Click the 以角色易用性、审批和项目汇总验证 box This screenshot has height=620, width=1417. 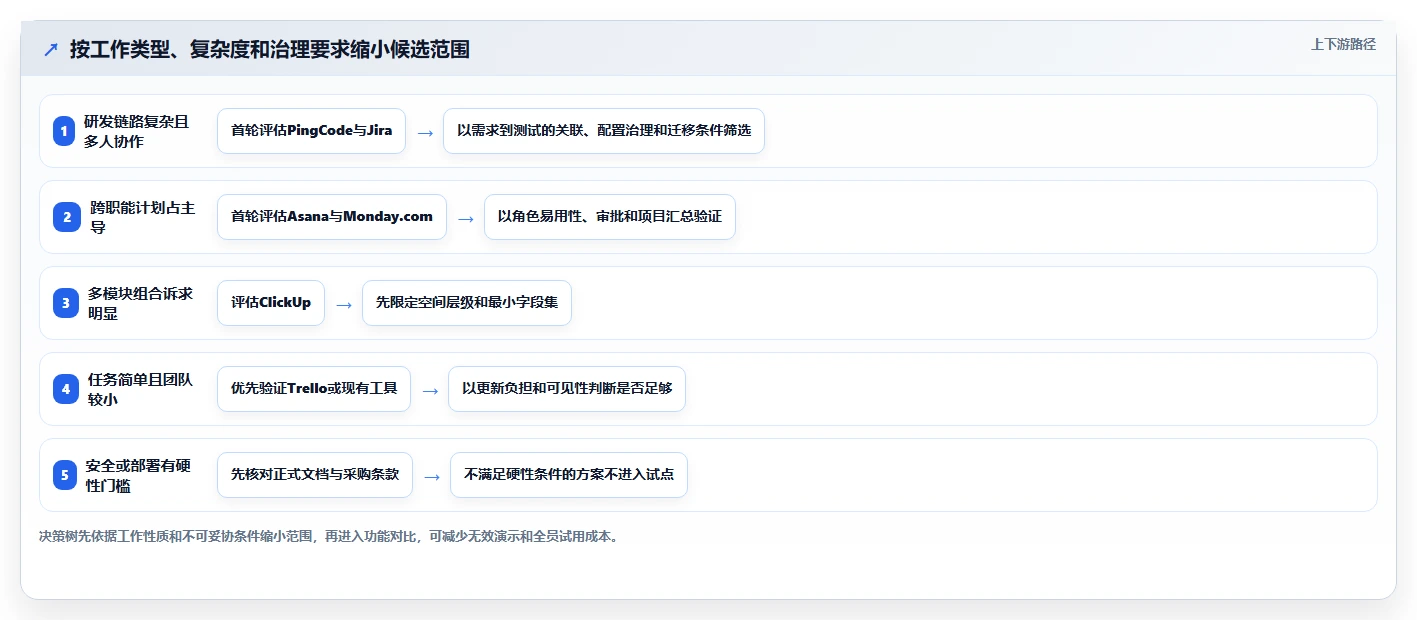click(610, 217)
